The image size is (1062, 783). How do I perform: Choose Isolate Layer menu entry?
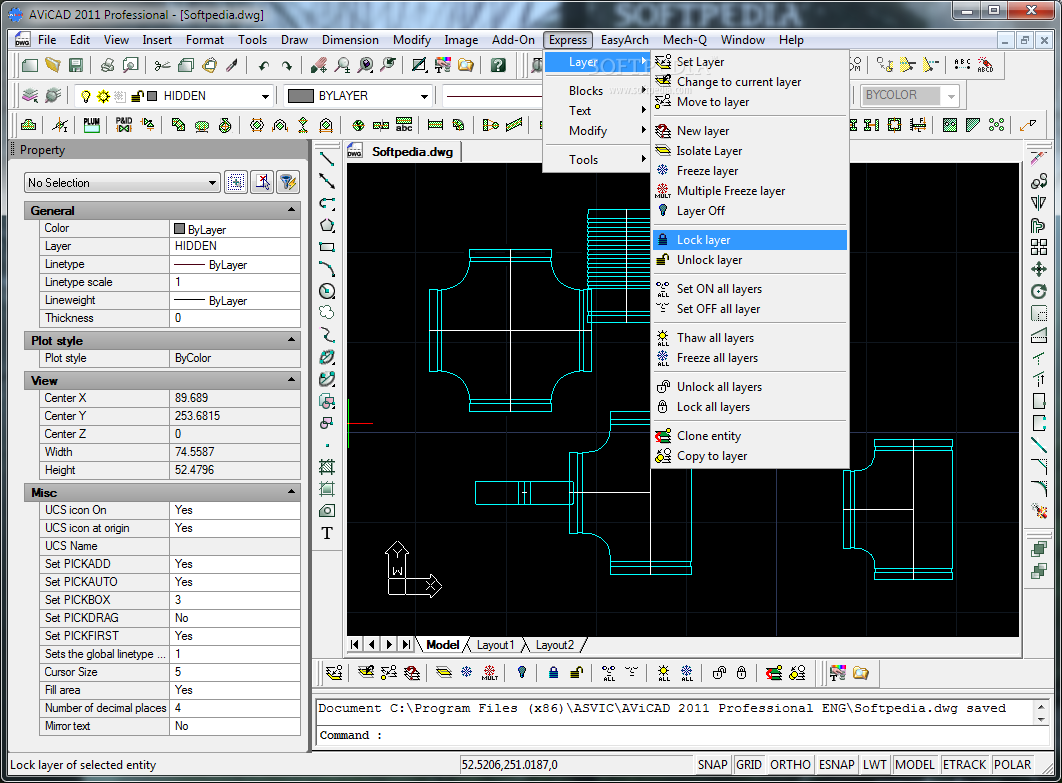pyautogui.click(x=750, y=151)
